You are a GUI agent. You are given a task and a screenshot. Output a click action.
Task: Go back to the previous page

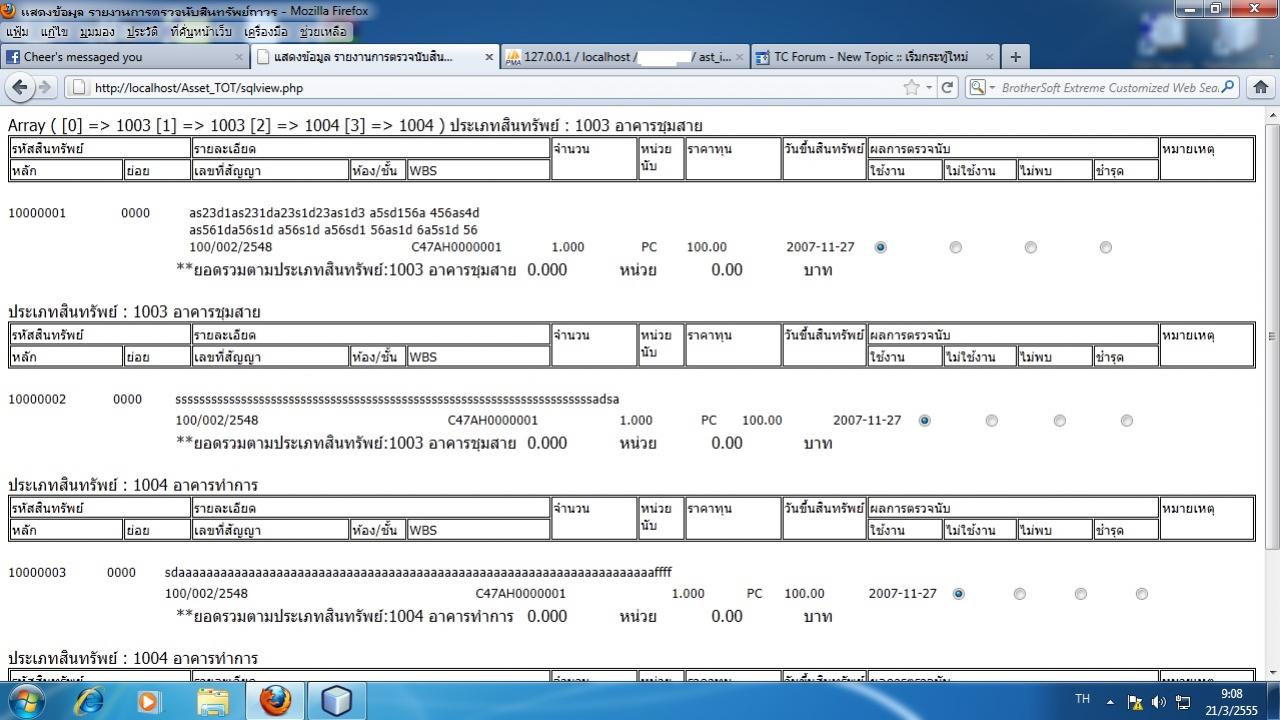point(20,87)
